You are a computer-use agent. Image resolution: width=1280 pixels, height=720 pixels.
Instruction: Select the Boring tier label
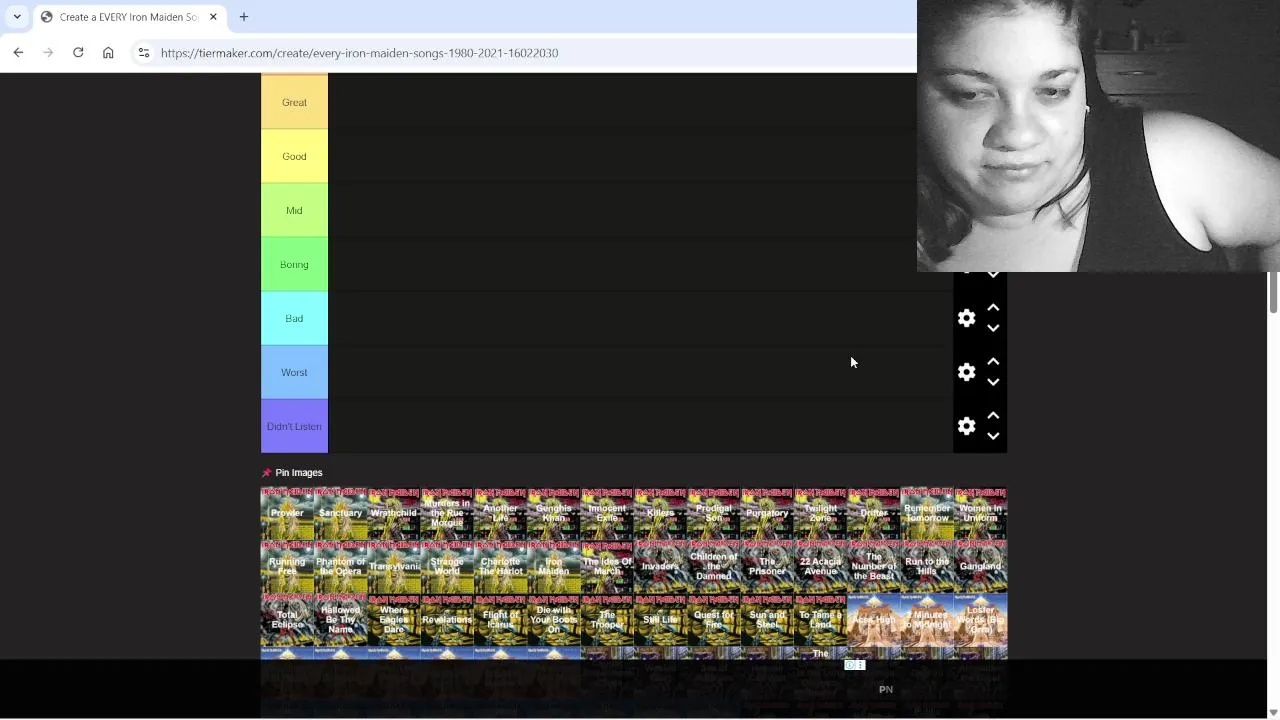294,264
